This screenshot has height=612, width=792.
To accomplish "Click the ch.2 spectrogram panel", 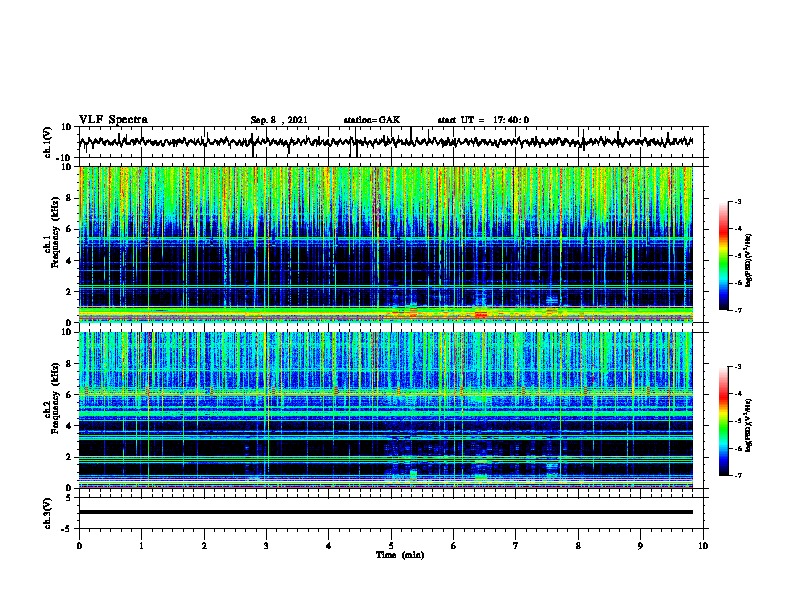I will coord(386,410).
